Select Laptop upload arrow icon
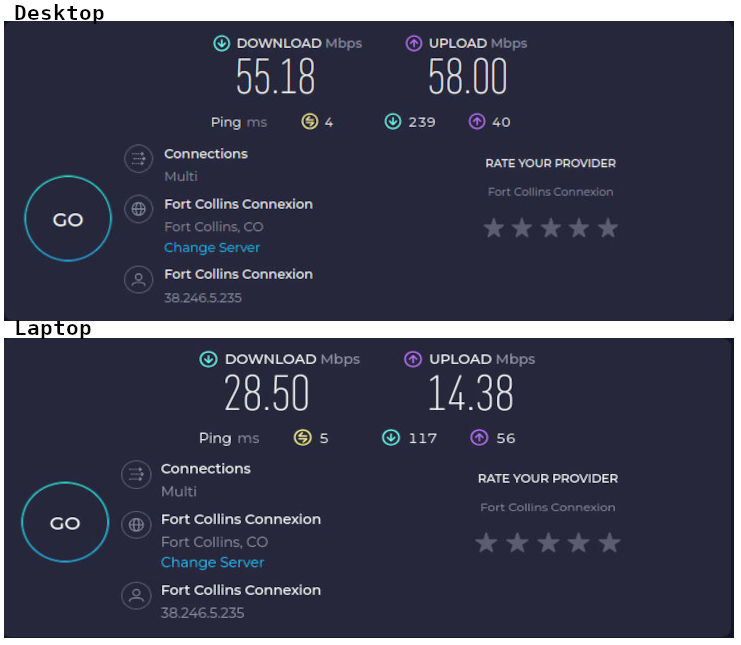Viewport: 741px width, 645px height. [x=414, y=359]
